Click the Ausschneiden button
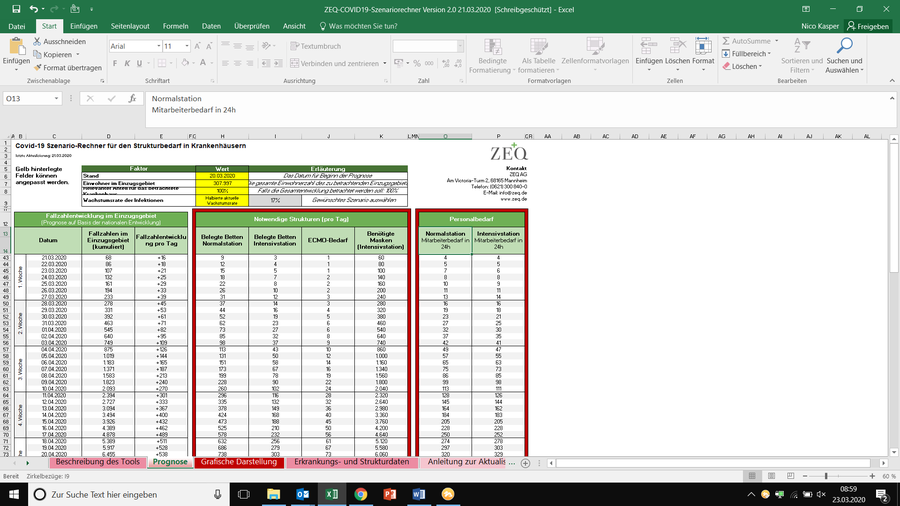900x506 pixels. pyautogui.click(x=59, y=41)
